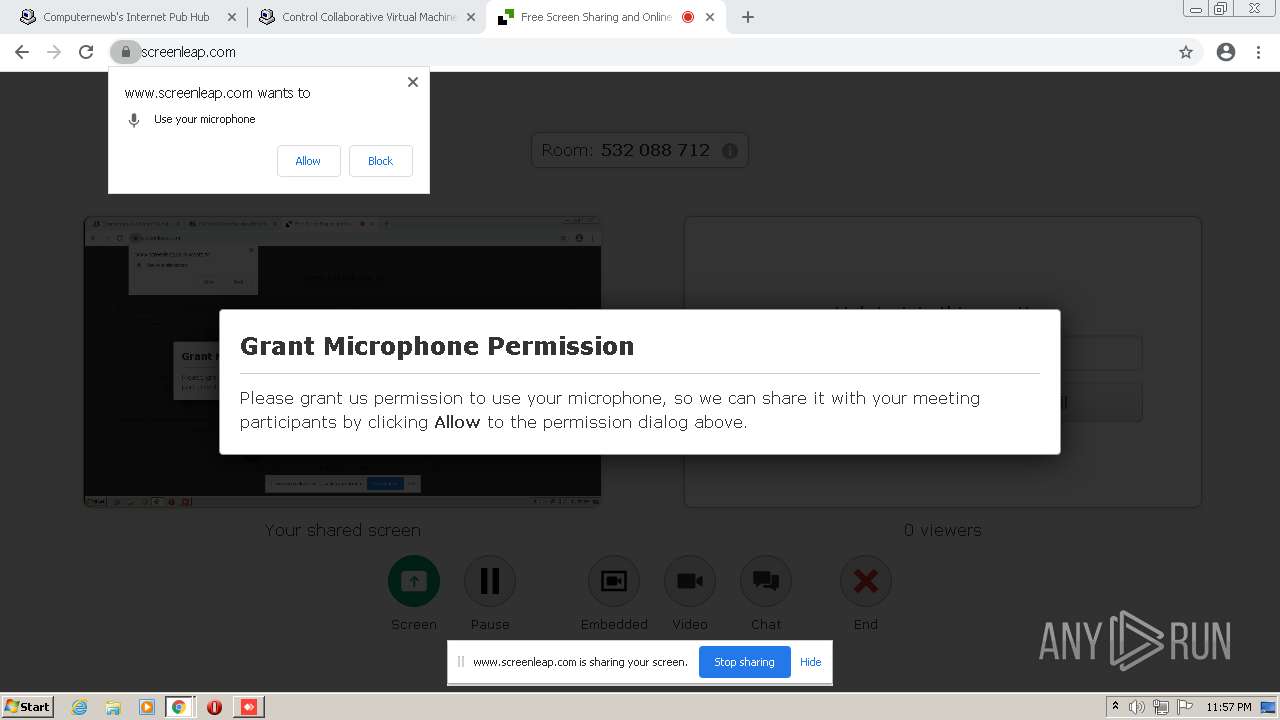Click the red recorder icon on taskbar

click(249, 707)
